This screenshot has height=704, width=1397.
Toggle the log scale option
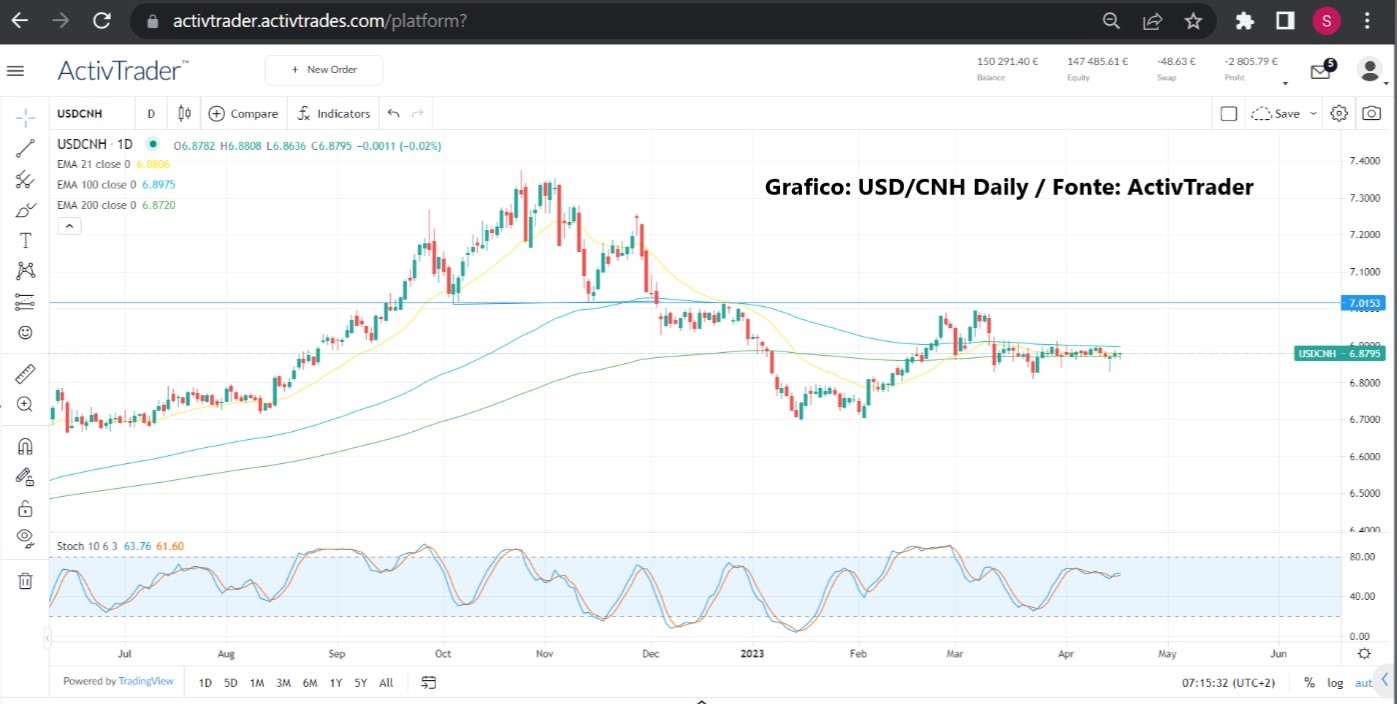[1335, 683]
